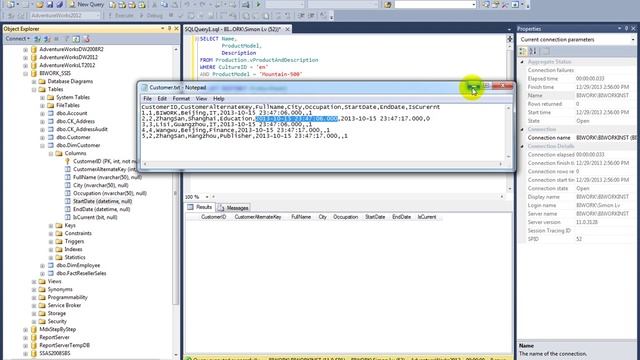
Task: Collapse the dbo.DimCustomer table node
Action: pos(42,146)
